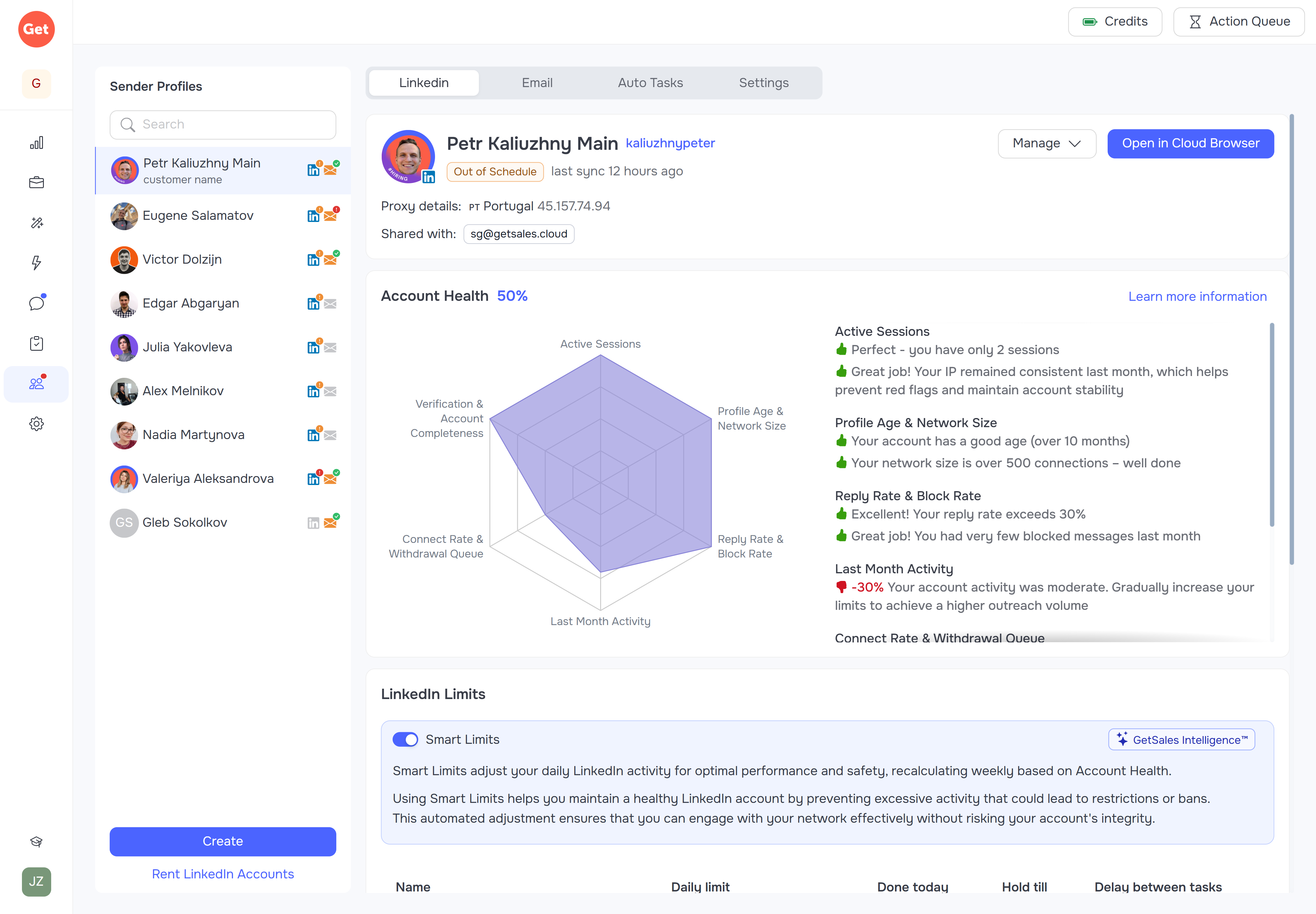The height and width of the screenshot is (914, 1316).
Task: Click LinkedIn icon next to Eugene Salamatov
Action: (x=313, y=216)
